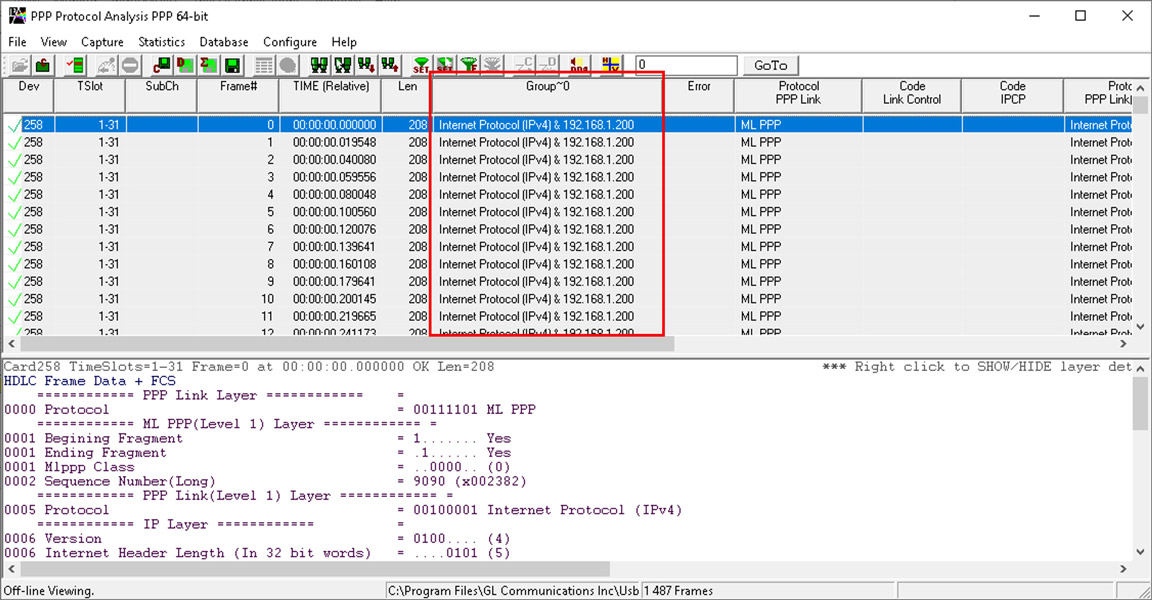Select the row with time 00:00:00.019548
The image size is (1152, 600).
(567, 142)
